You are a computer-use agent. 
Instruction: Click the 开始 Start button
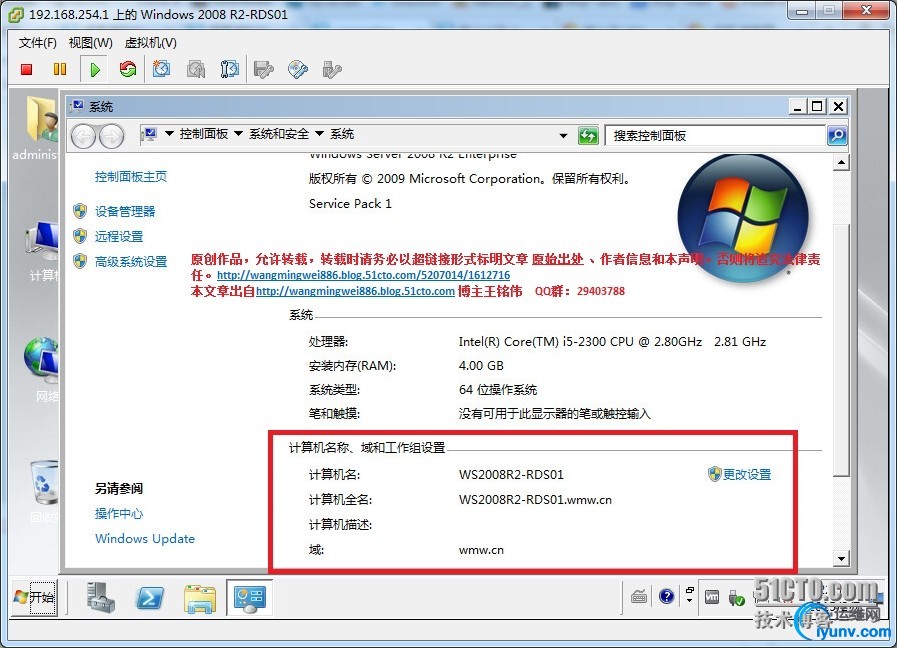(x=34, y=597)
